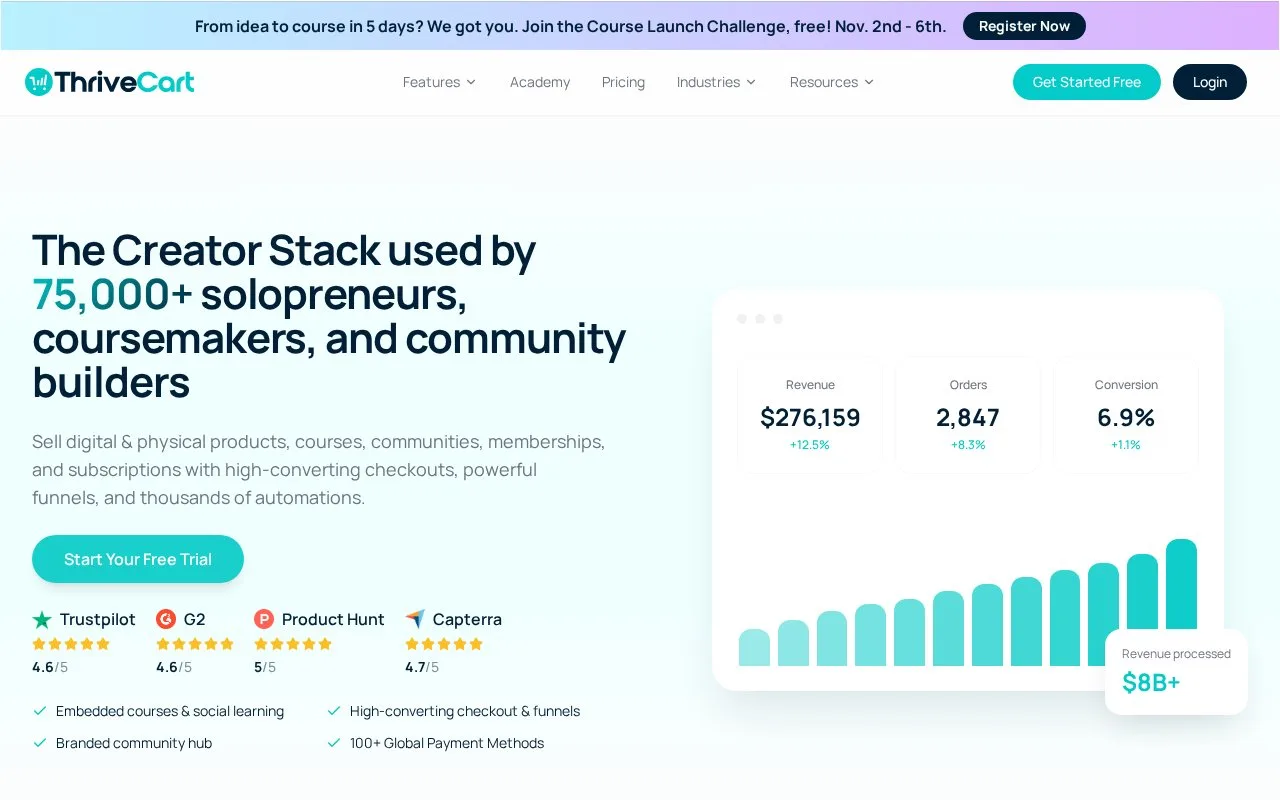The width and height of the screenshot is (1280, 800).
Task: Click the Orders 2,847 stat card
Action: pyautogui.click(x=968, y=415)
